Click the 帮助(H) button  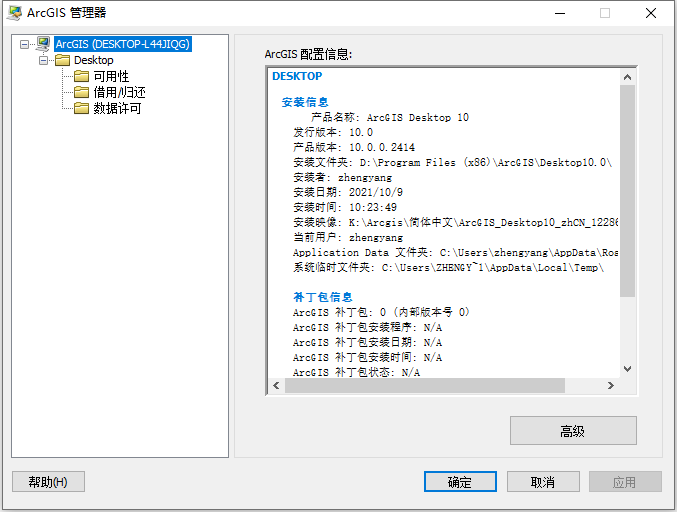coord(48,481)
